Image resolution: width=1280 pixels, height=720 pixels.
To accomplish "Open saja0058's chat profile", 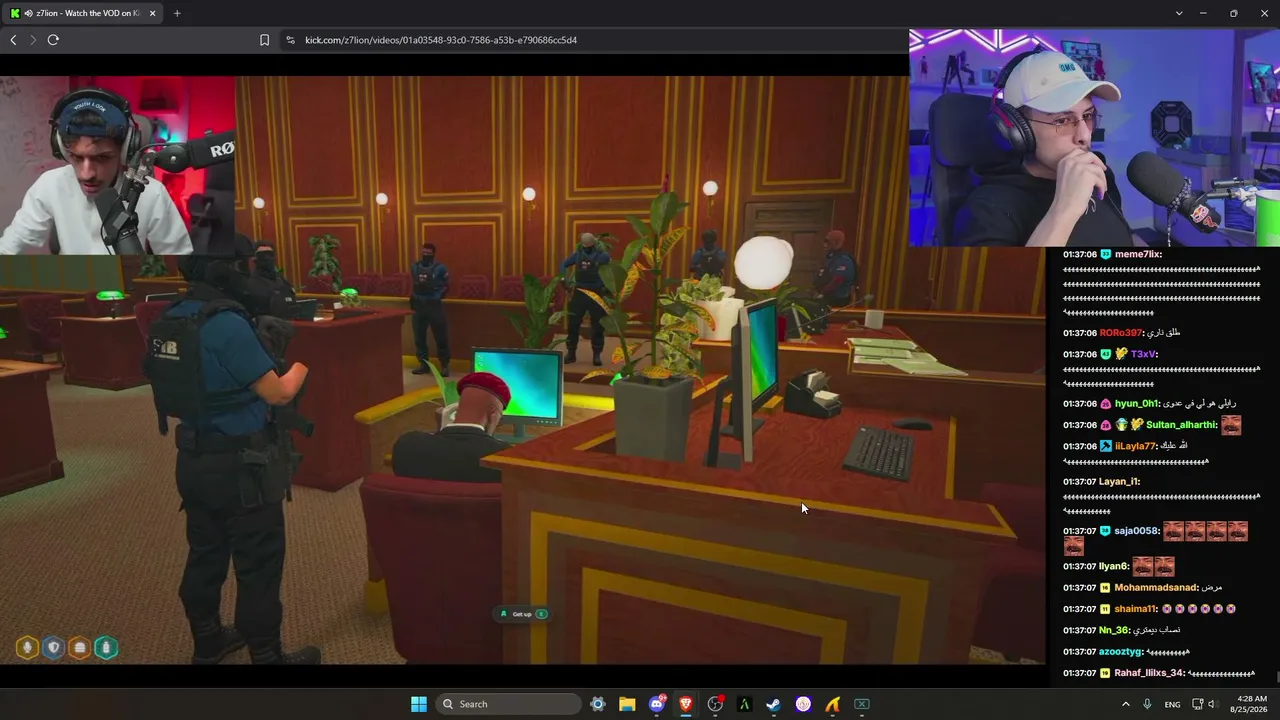I will click(1137, 531).
